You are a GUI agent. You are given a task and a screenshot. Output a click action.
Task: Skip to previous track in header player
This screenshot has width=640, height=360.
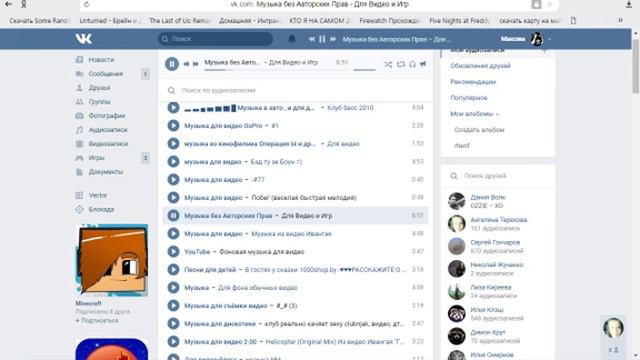coord(312,39)
